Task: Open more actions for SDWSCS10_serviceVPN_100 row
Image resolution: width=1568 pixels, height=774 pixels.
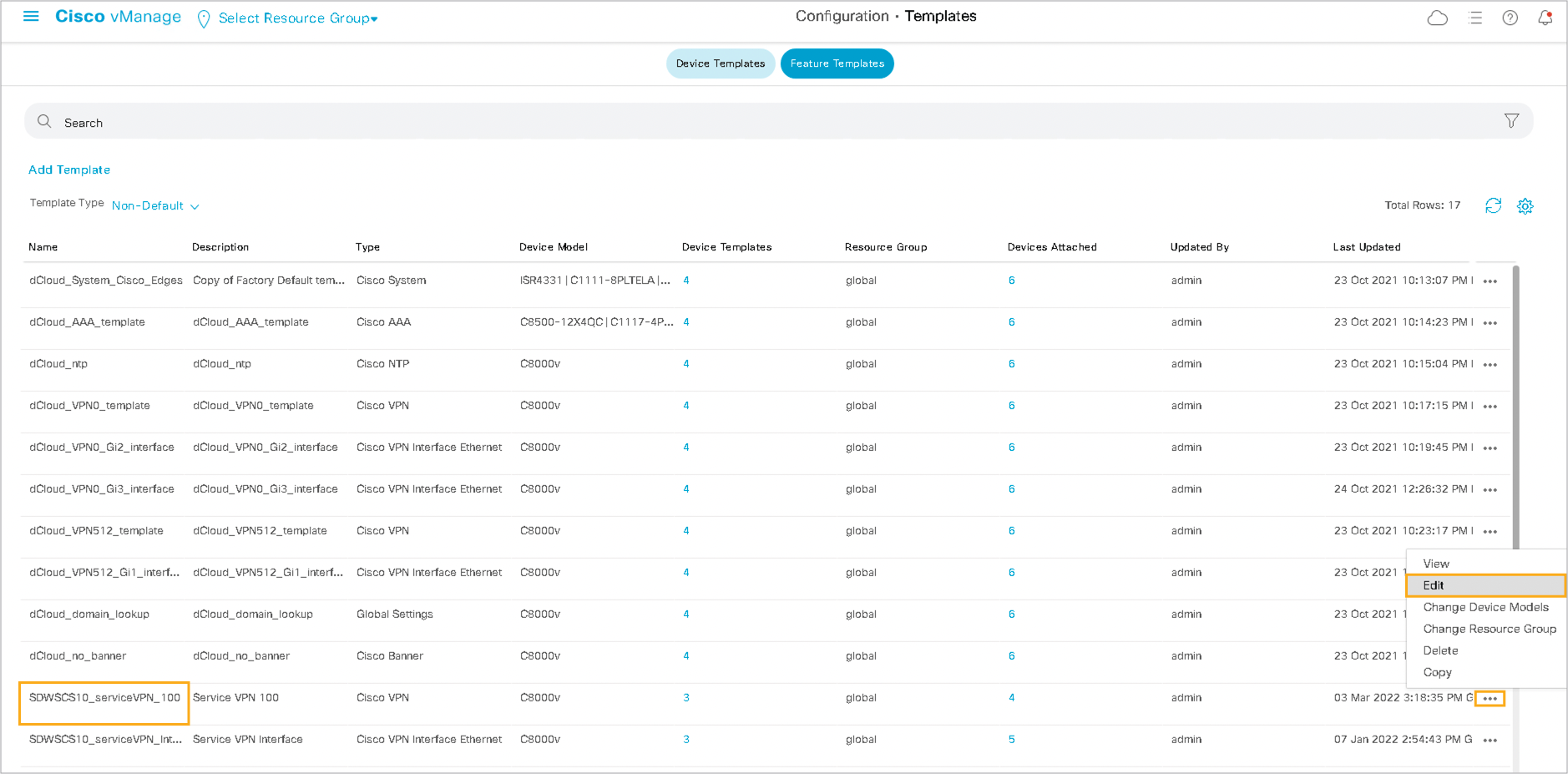Action: [1490, 699]
